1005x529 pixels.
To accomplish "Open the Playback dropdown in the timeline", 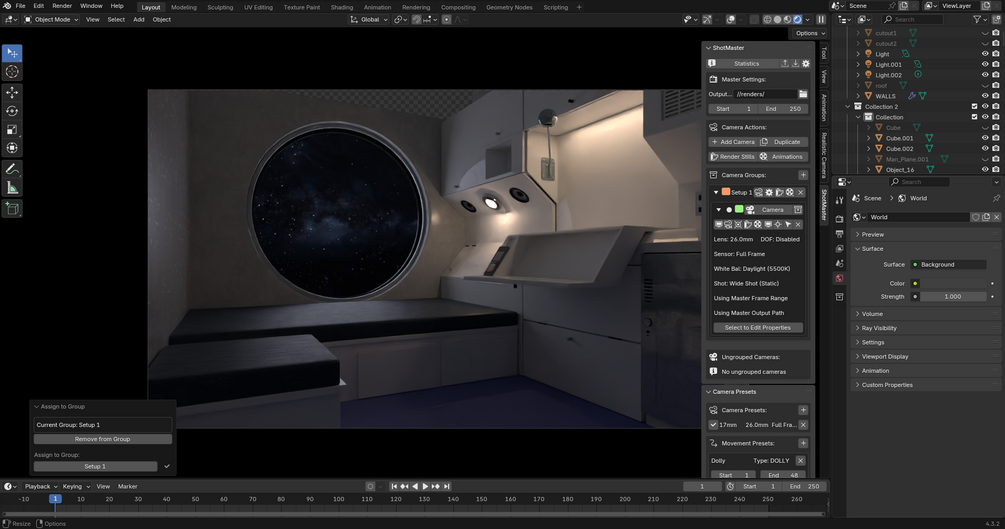I will [40, 486].
